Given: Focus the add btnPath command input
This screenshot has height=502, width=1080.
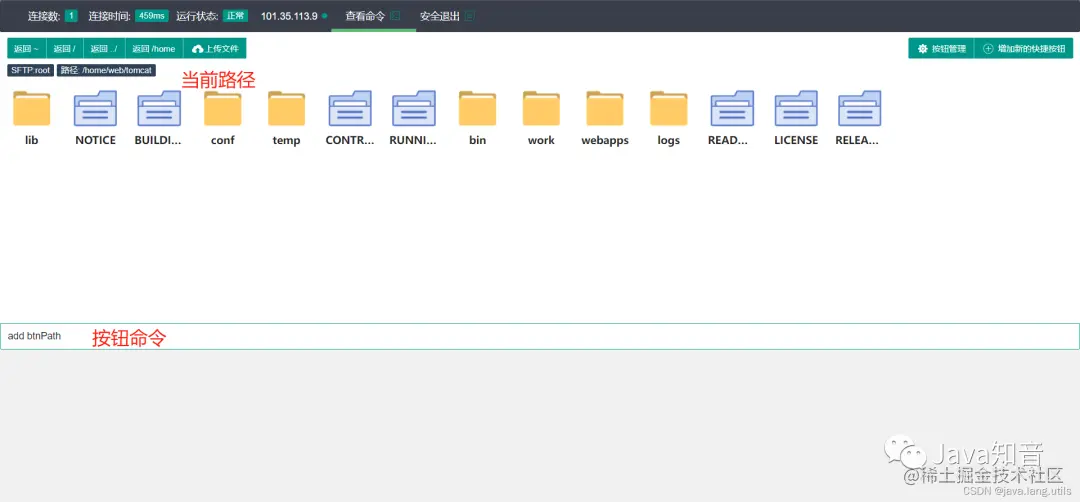Looking at the screenshot, I should click(x=540, y=336).
